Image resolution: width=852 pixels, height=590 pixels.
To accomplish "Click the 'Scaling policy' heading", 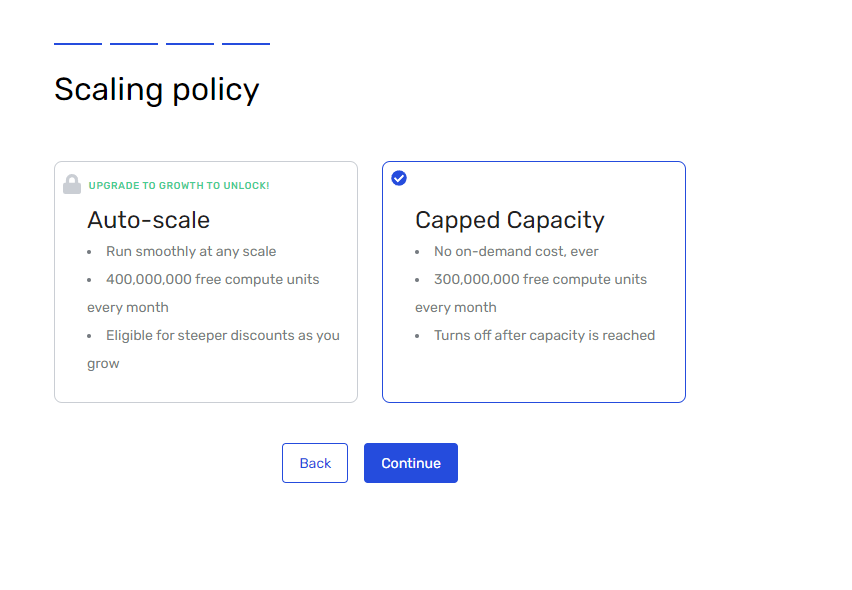I will [x=157, y=90].
